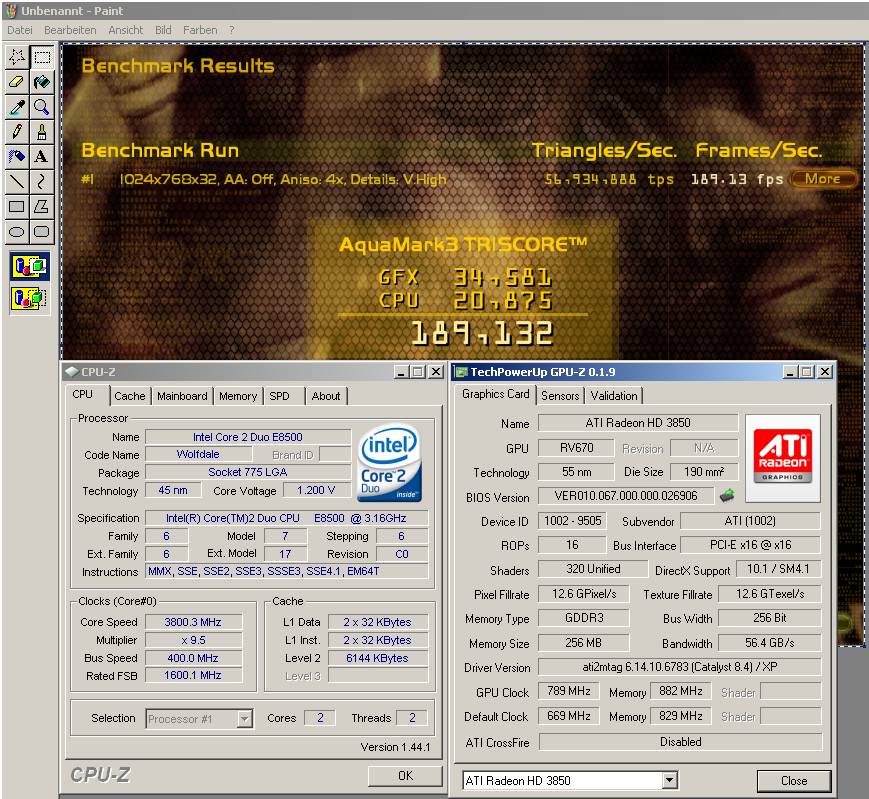Viewport: 869px width, 799px height.
Task: Click the CPU-Z title bar icon
Action: (71, 372)
